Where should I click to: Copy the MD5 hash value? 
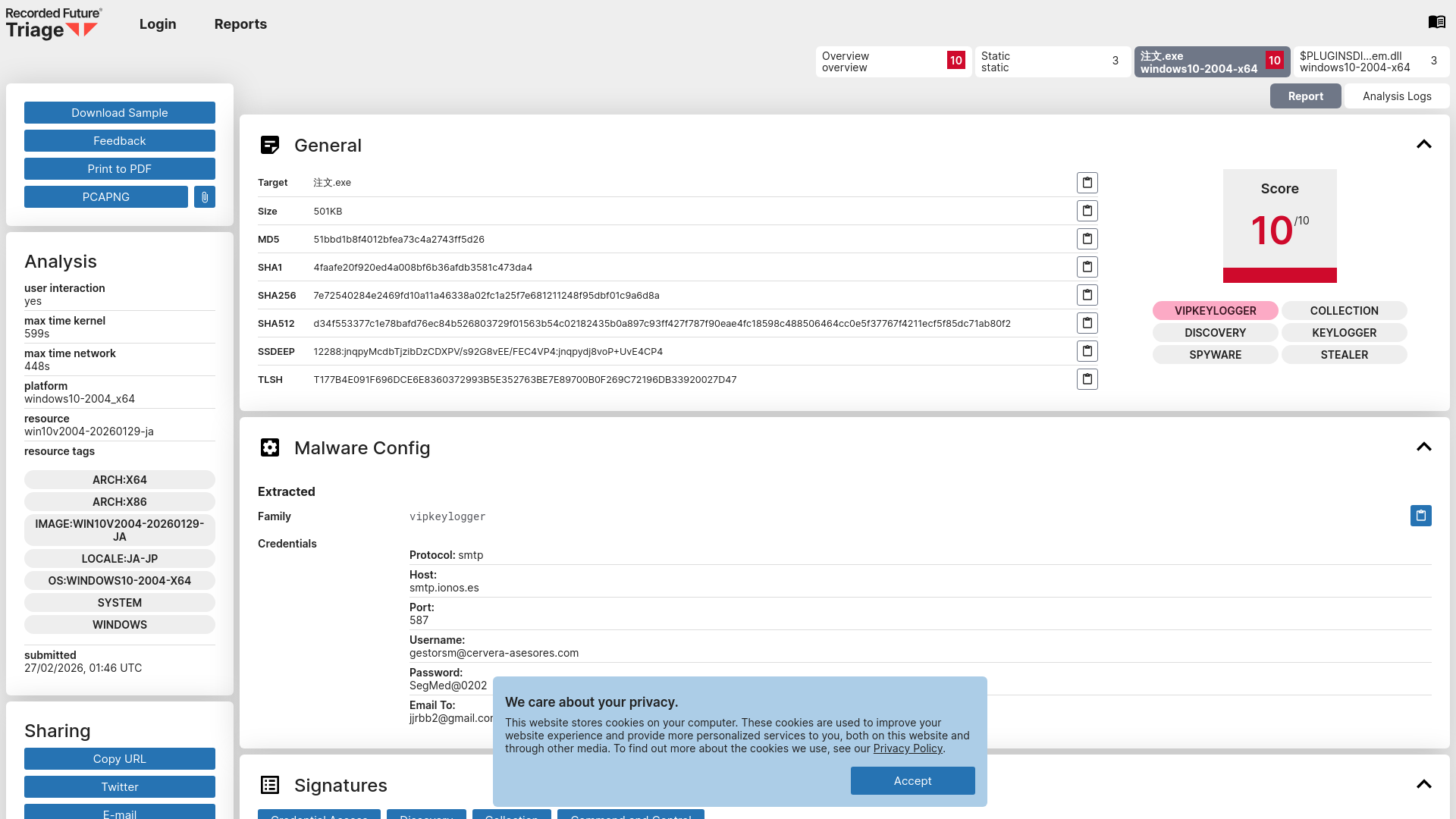(1087, 239)
